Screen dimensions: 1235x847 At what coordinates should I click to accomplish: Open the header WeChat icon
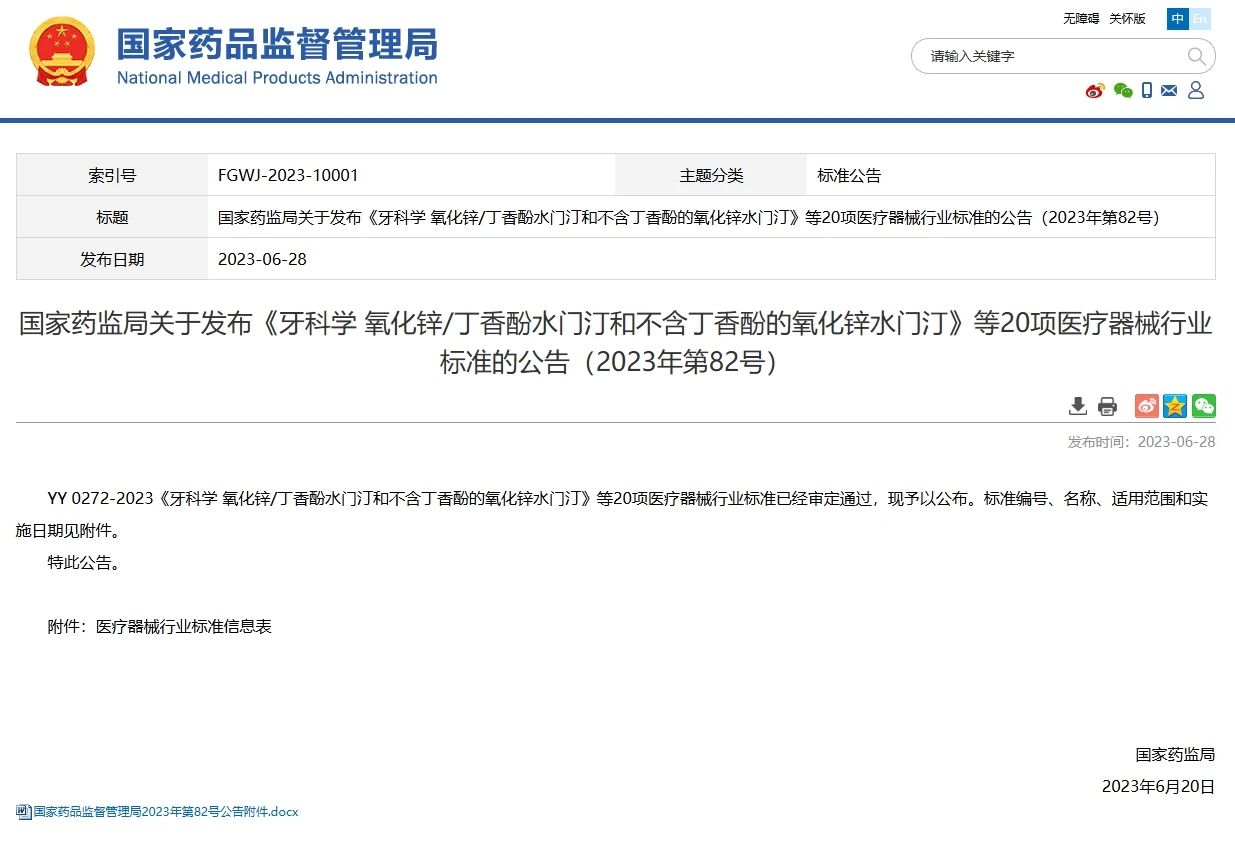pyautogui.click(x=1123, y=91)
